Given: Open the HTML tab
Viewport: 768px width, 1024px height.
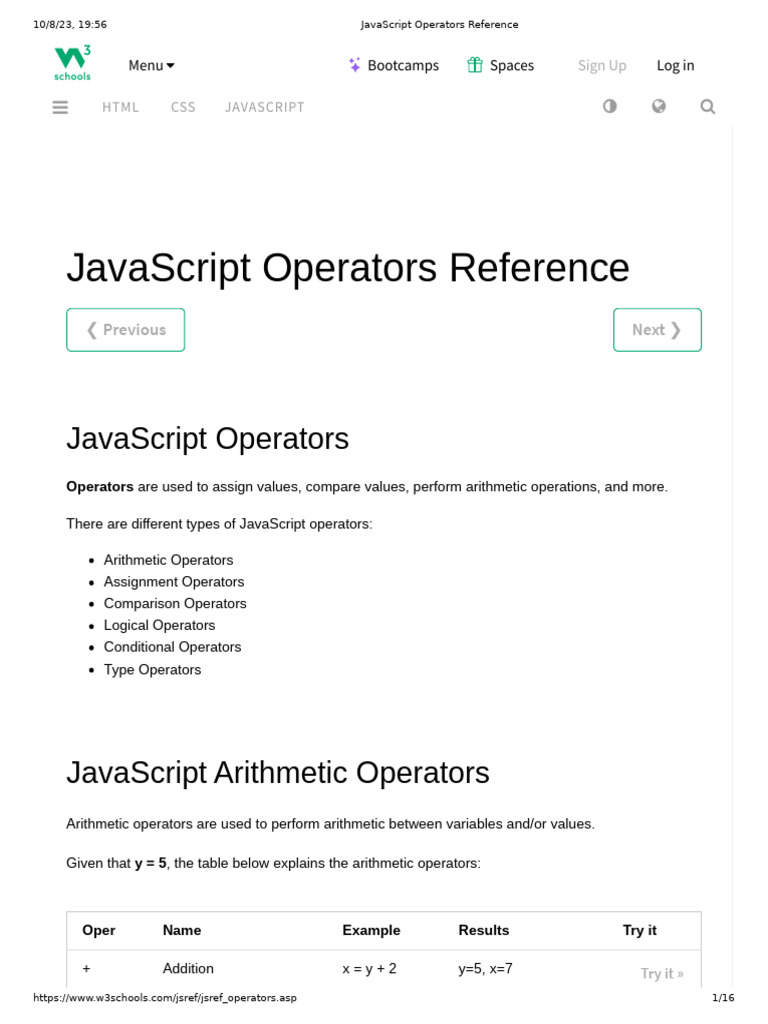Looking at the screenshot, I should 121,107.
